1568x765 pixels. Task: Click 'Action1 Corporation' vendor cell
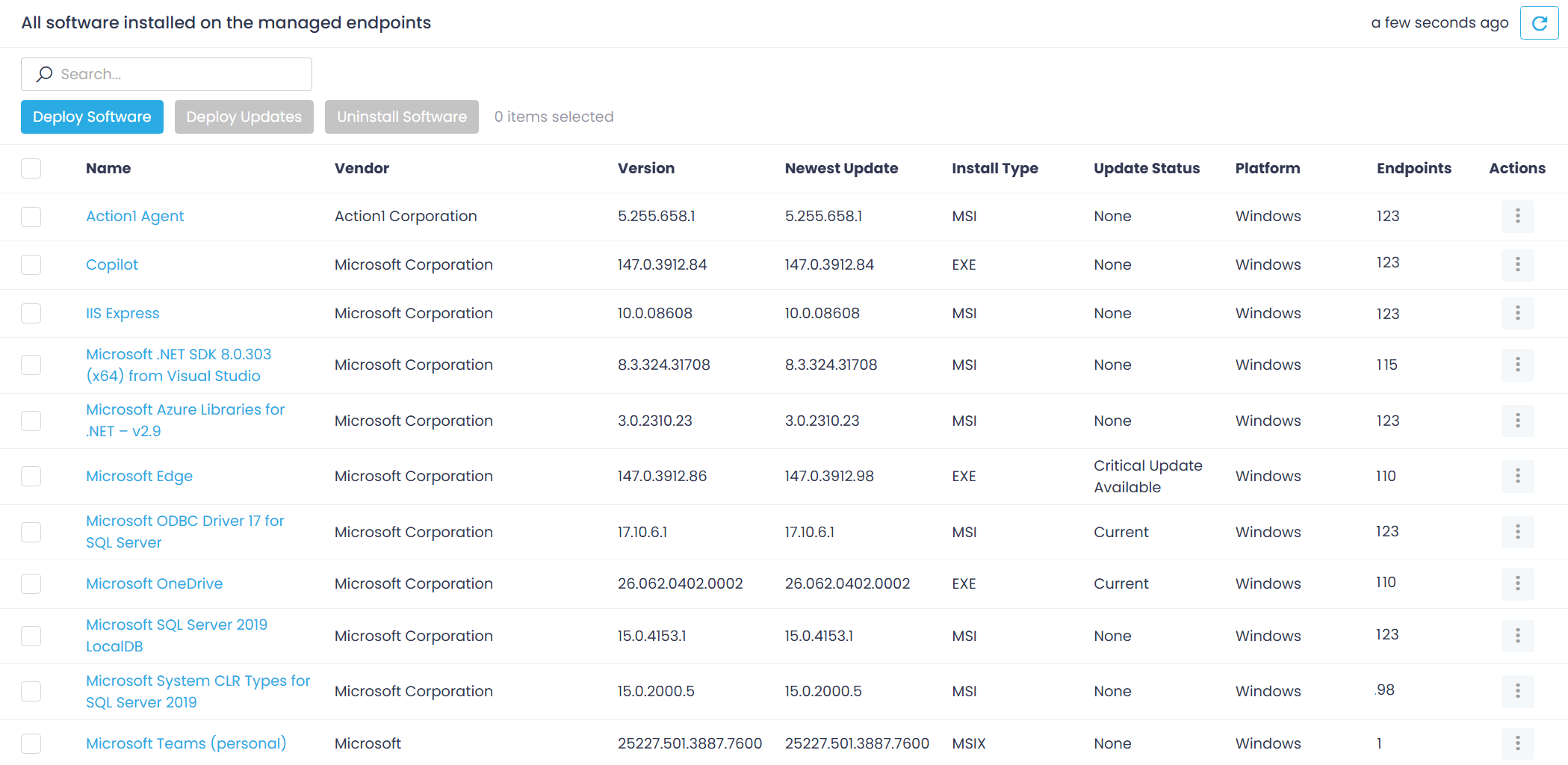tap(406, 216)
